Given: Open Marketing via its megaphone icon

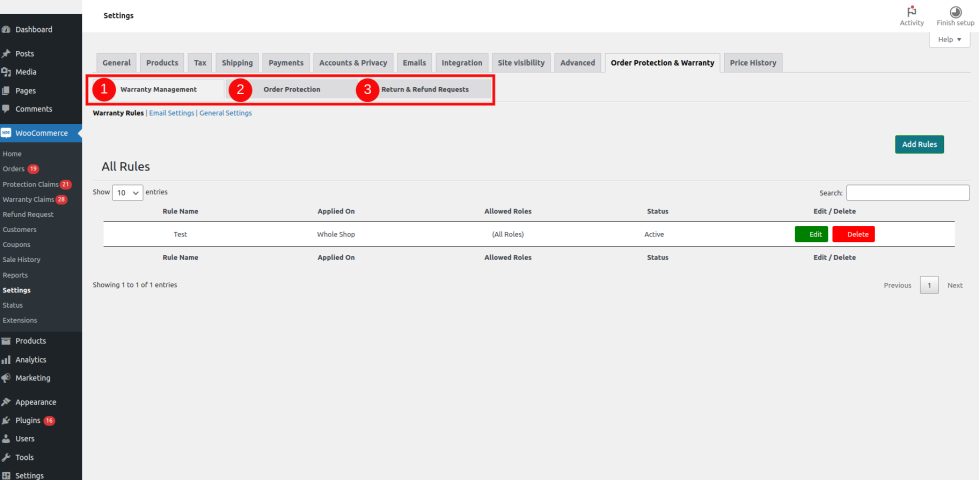Looking at the screenshot, I should (7, 378).
